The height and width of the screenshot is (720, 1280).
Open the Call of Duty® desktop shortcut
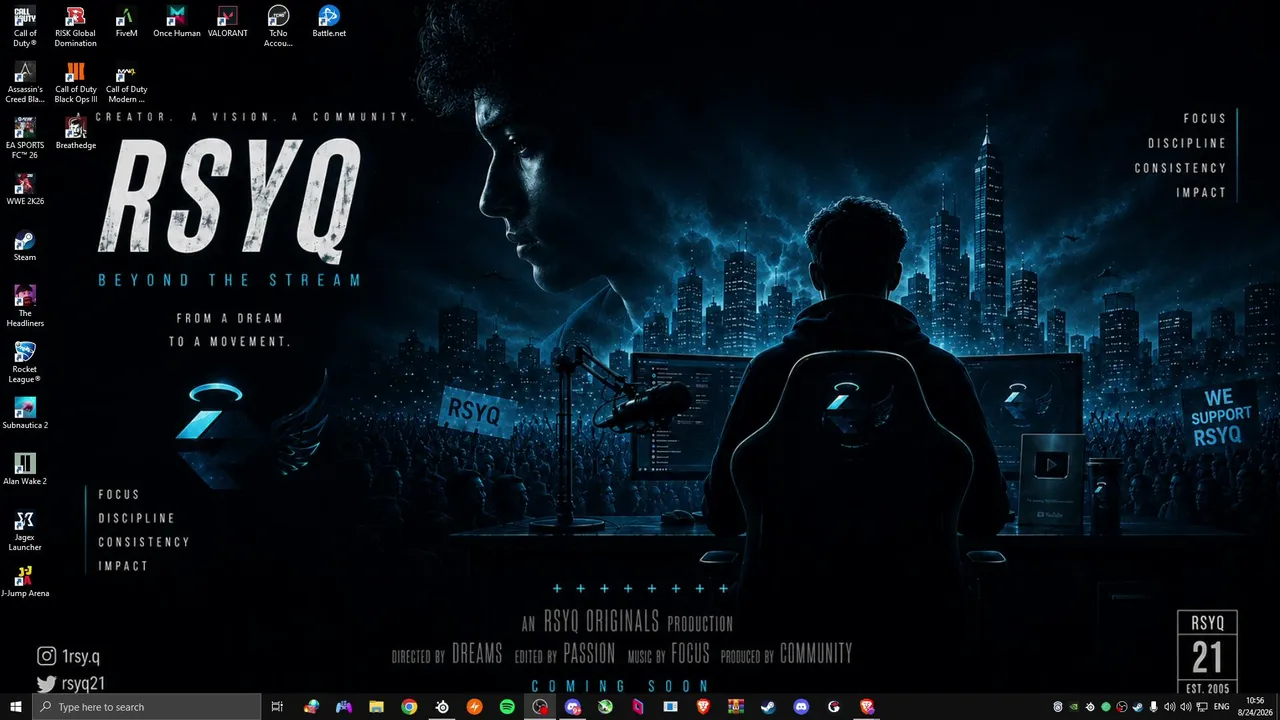pyautogui.click(x=25, y=26)
